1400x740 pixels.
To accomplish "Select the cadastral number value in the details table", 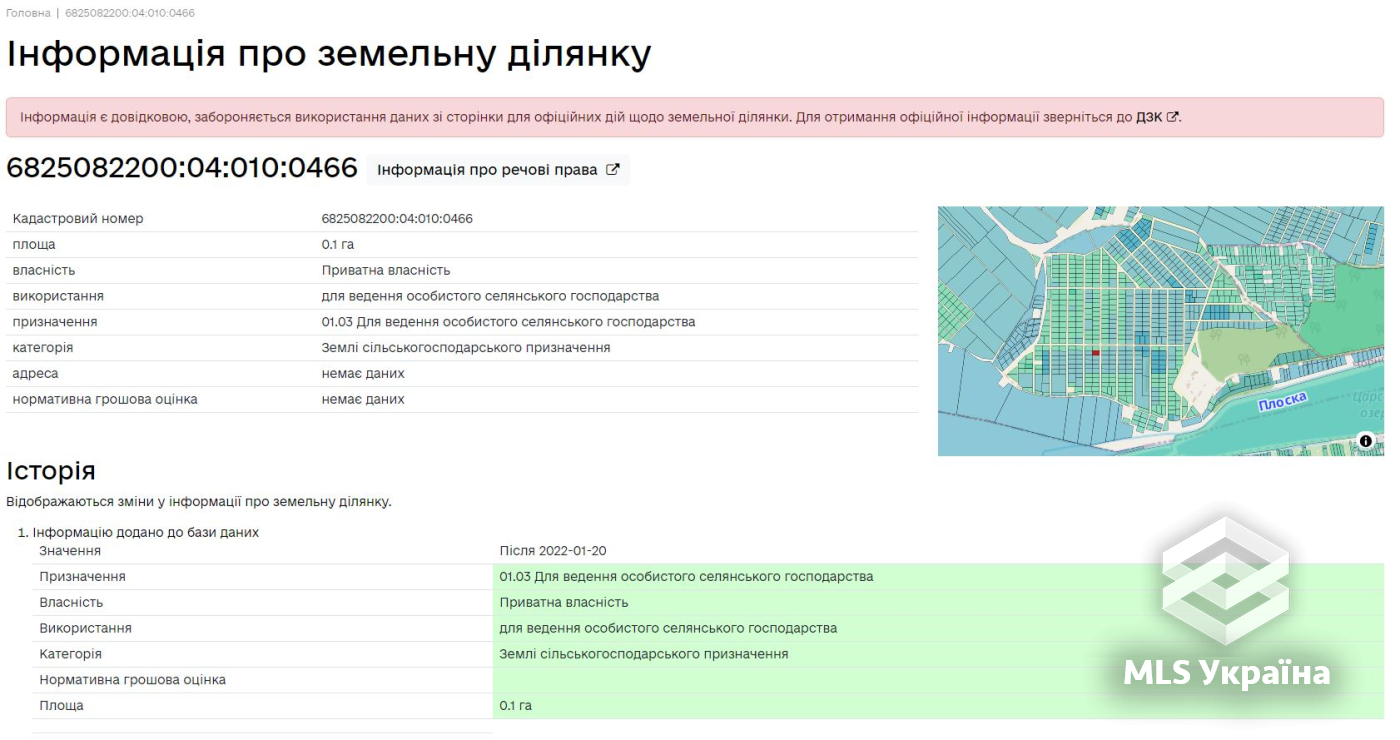I will 397,219.
